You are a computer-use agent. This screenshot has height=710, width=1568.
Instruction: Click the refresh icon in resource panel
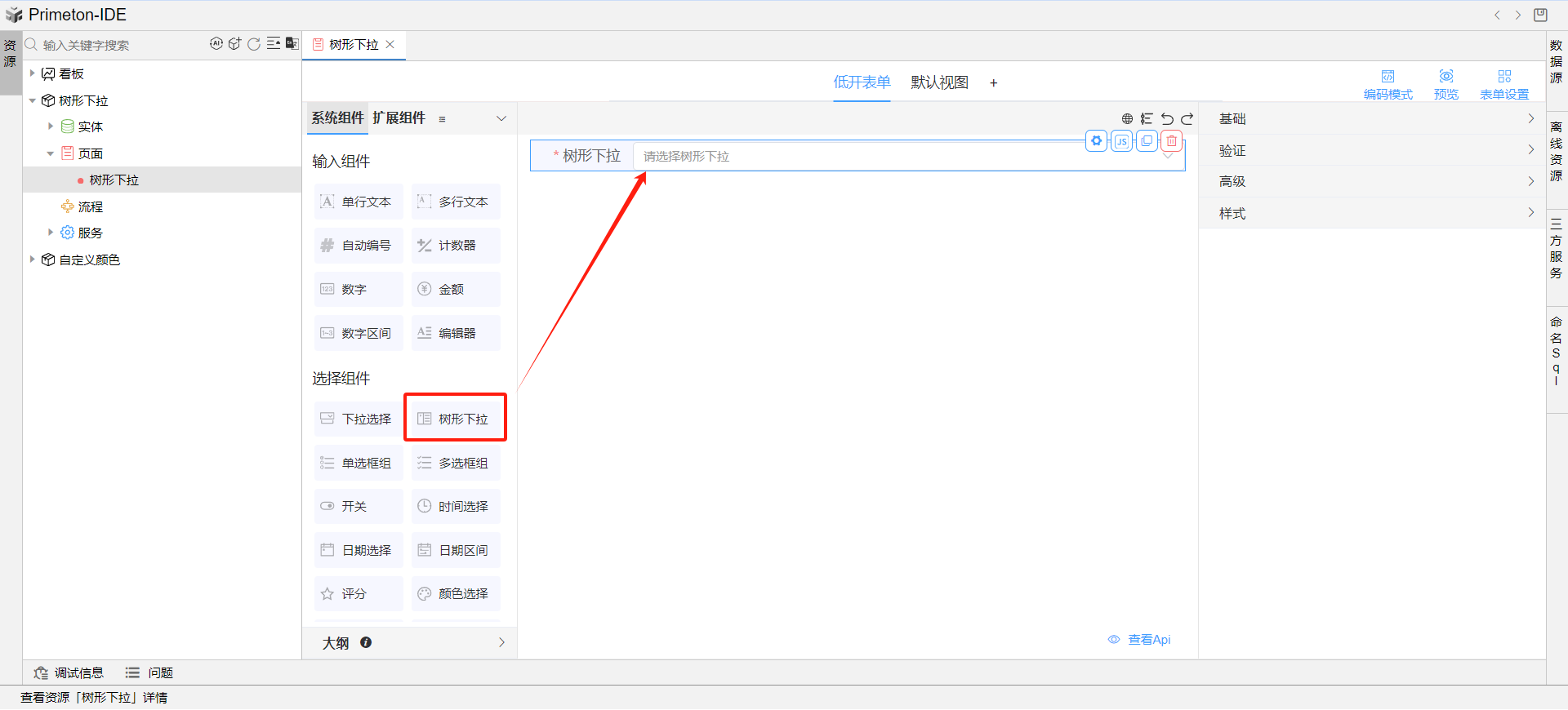point(254,44)
